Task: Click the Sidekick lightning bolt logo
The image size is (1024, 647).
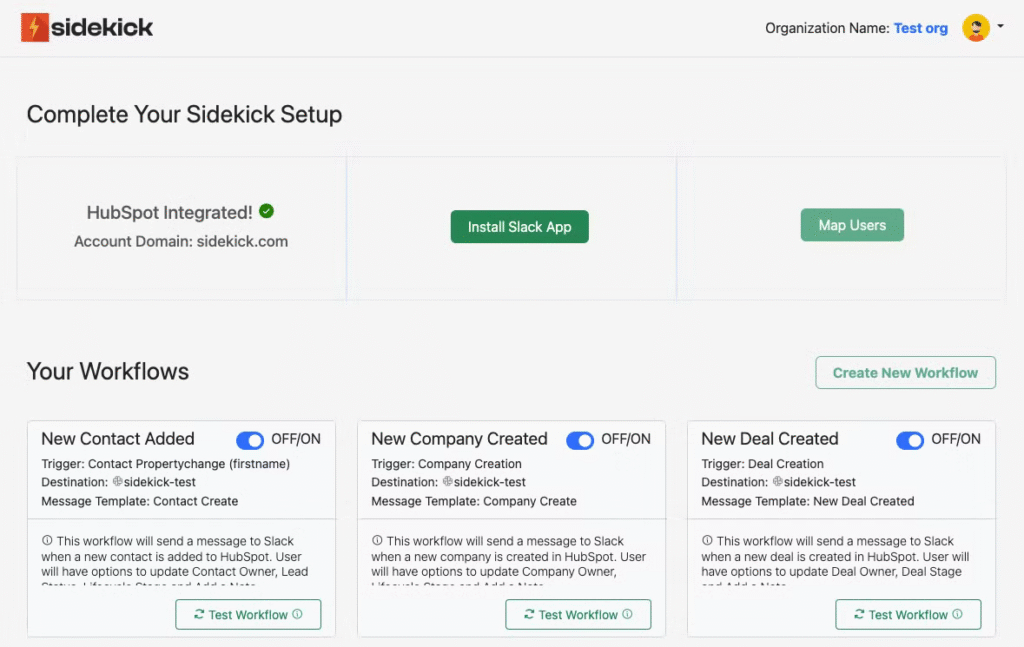Action: click(35, 27)
